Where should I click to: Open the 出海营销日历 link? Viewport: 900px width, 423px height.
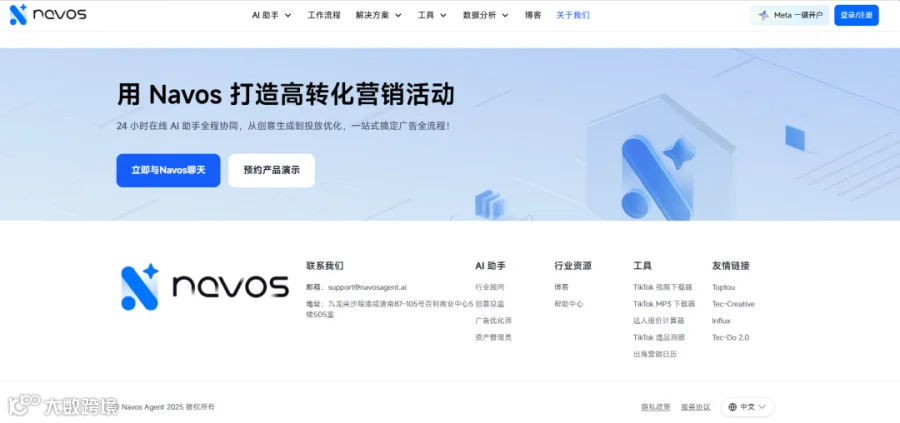[655, 354]
